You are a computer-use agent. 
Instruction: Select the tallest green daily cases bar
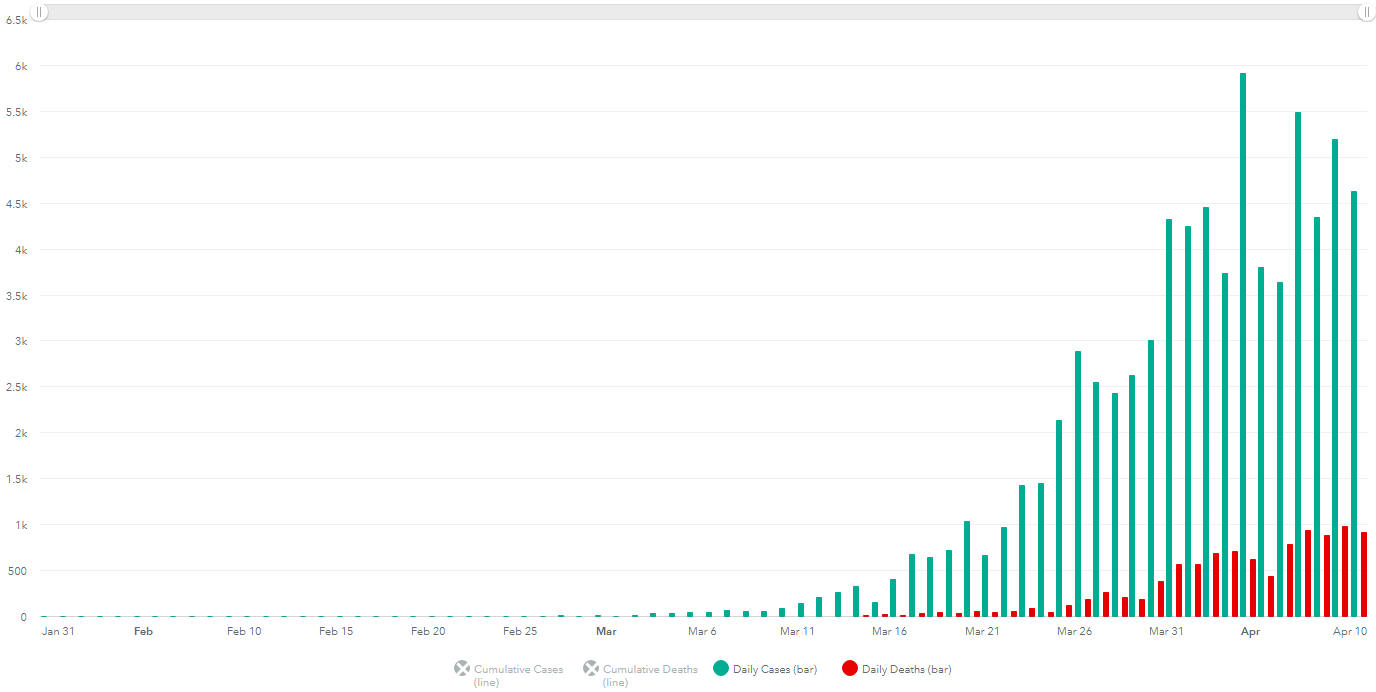pos(1243,340)
